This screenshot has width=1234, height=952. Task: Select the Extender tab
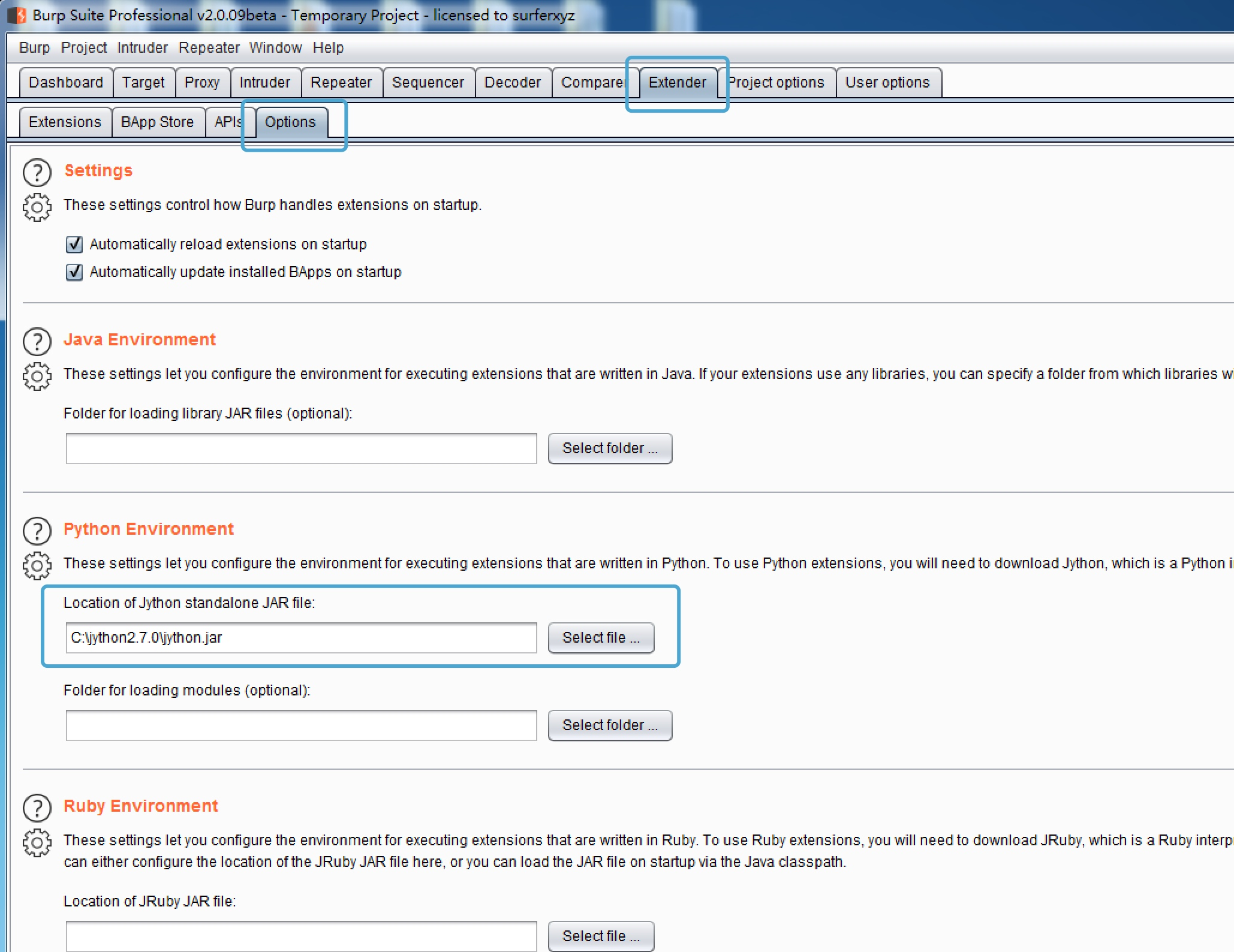pyautogui.click(x=678, y=83)
